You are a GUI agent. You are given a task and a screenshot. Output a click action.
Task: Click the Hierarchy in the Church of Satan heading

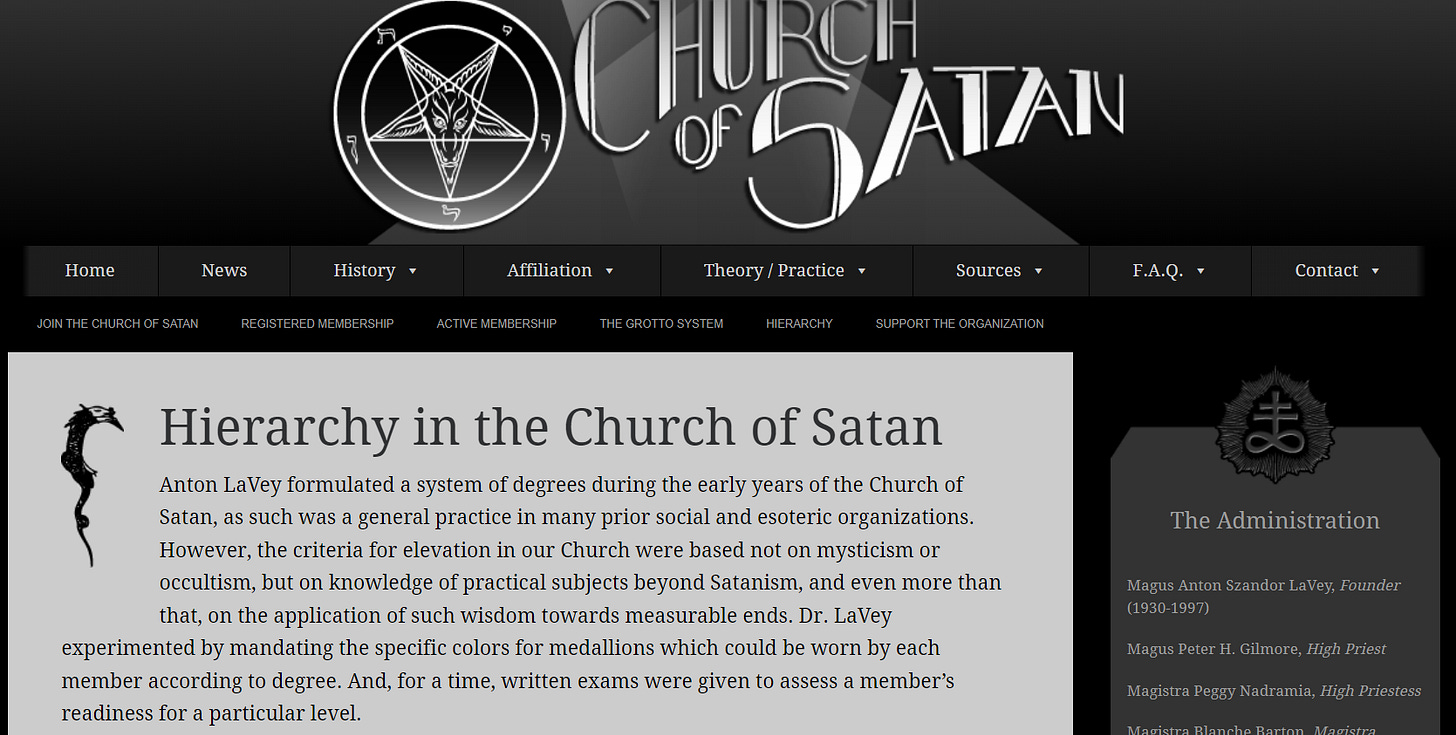tap(551, 427)
